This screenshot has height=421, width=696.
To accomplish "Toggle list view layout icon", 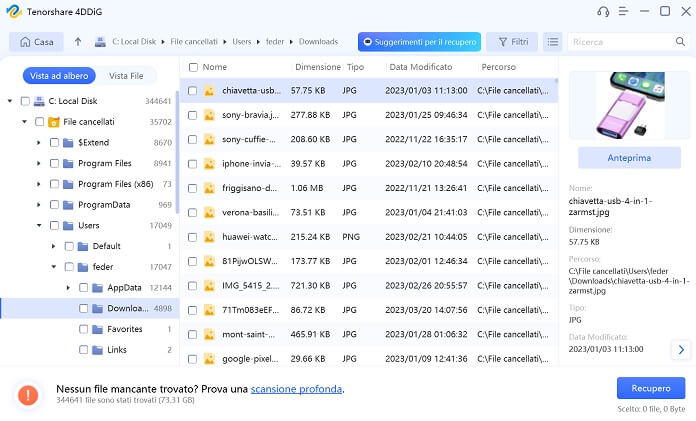I will pos(553,42).
